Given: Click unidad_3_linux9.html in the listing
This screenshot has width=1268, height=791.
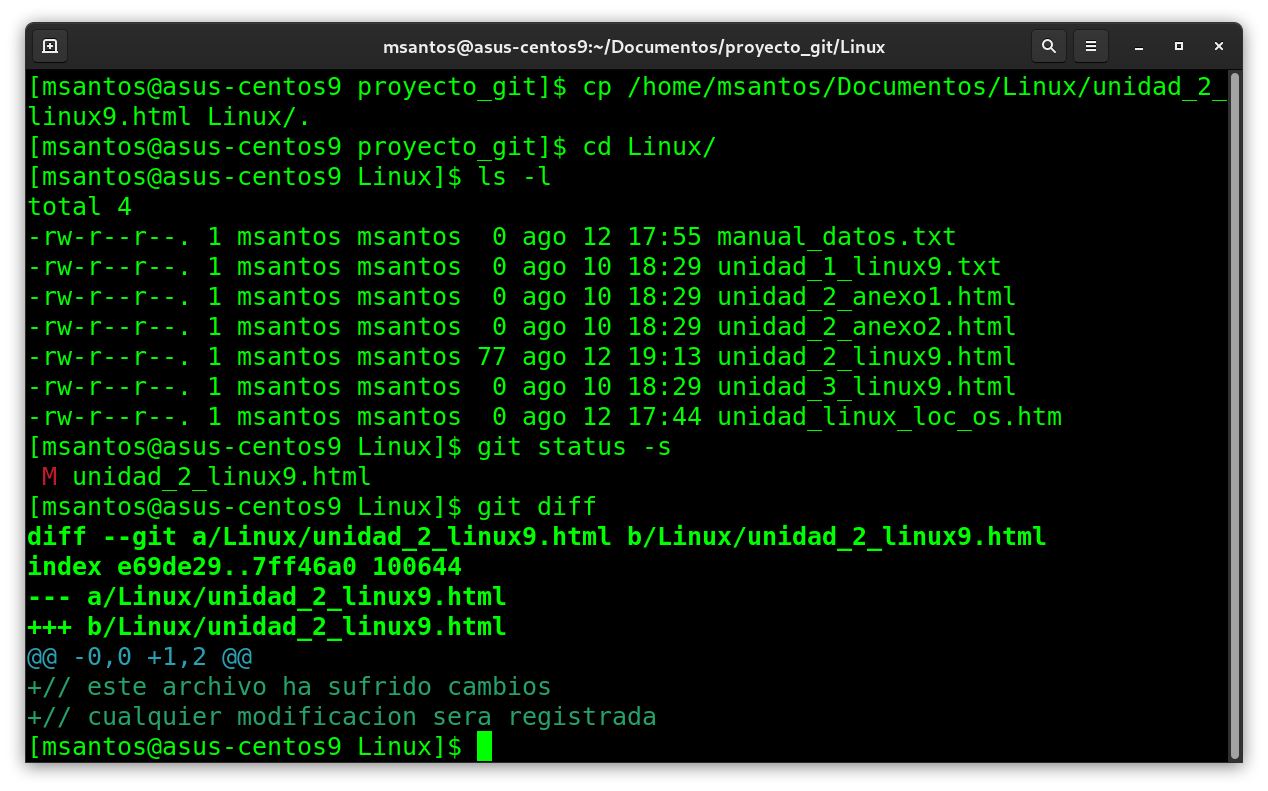Looking at the screenshot, I should (866, 387).
